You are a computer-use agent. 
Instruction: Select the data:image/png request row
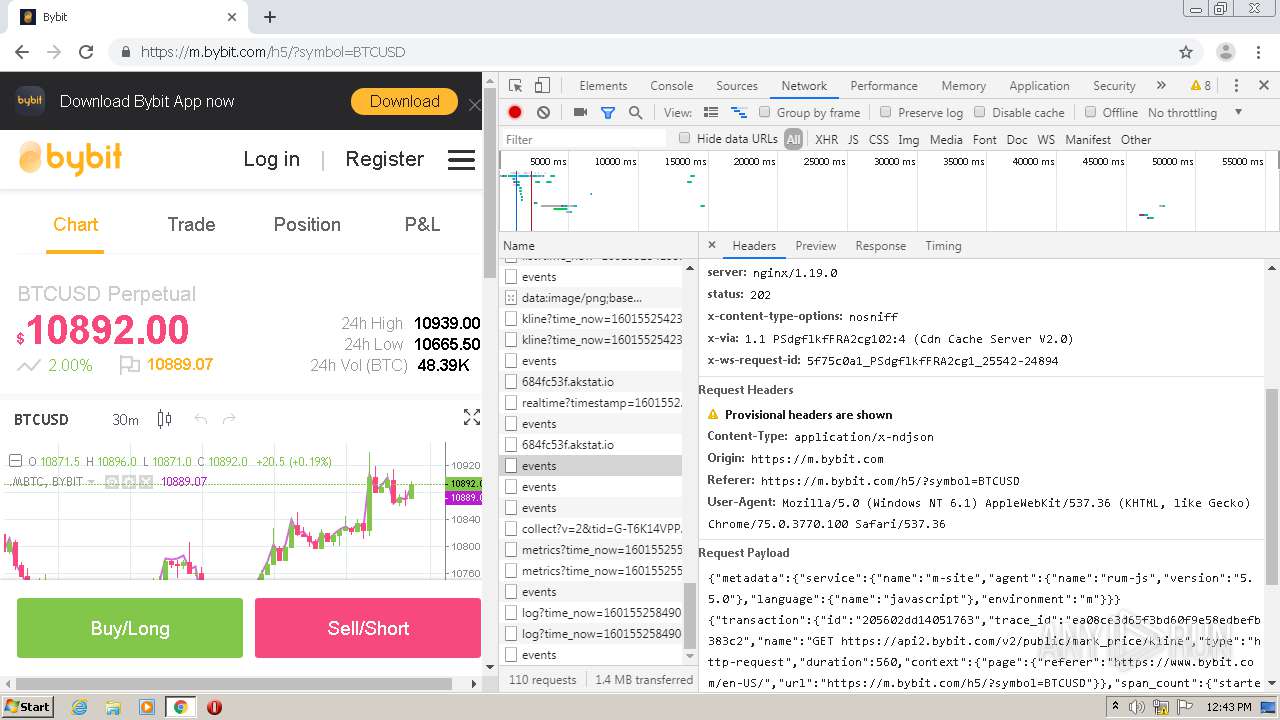(591, 298)
